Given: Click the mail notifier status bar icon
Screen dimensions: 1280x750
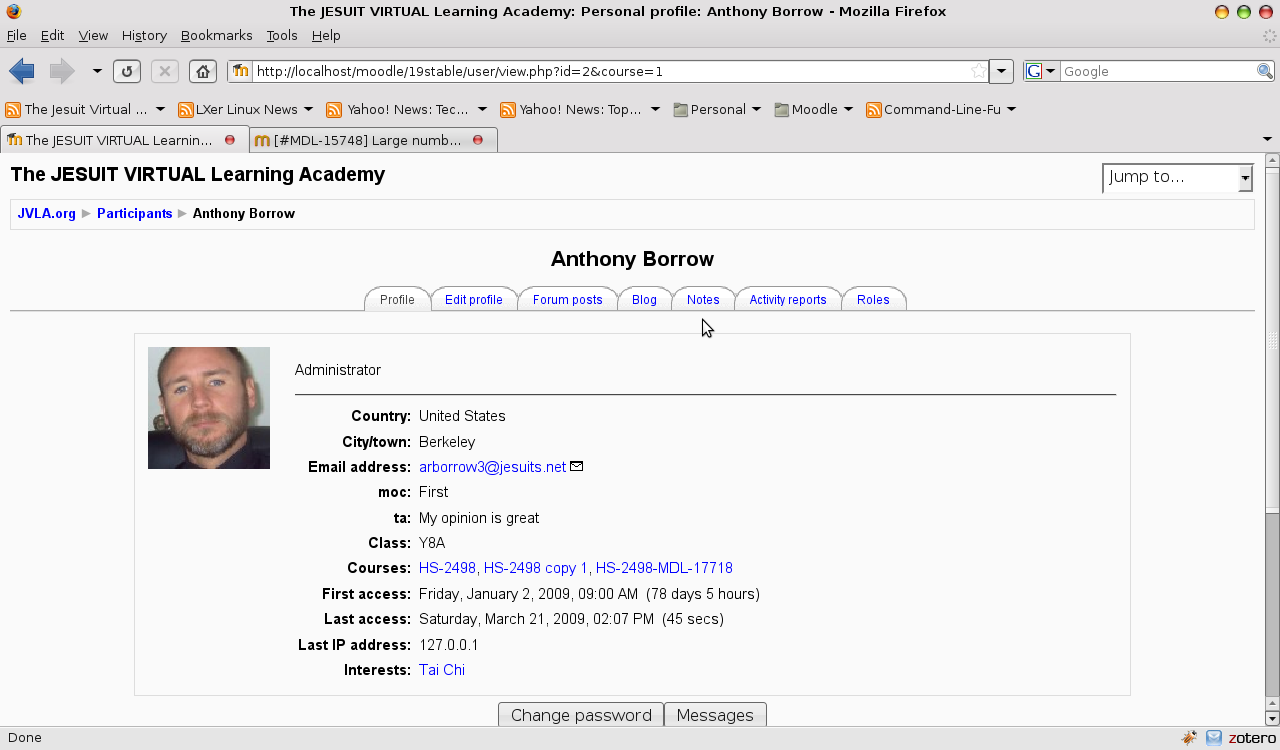Looking at the screenshot, I should click(x=1213, y=738).
